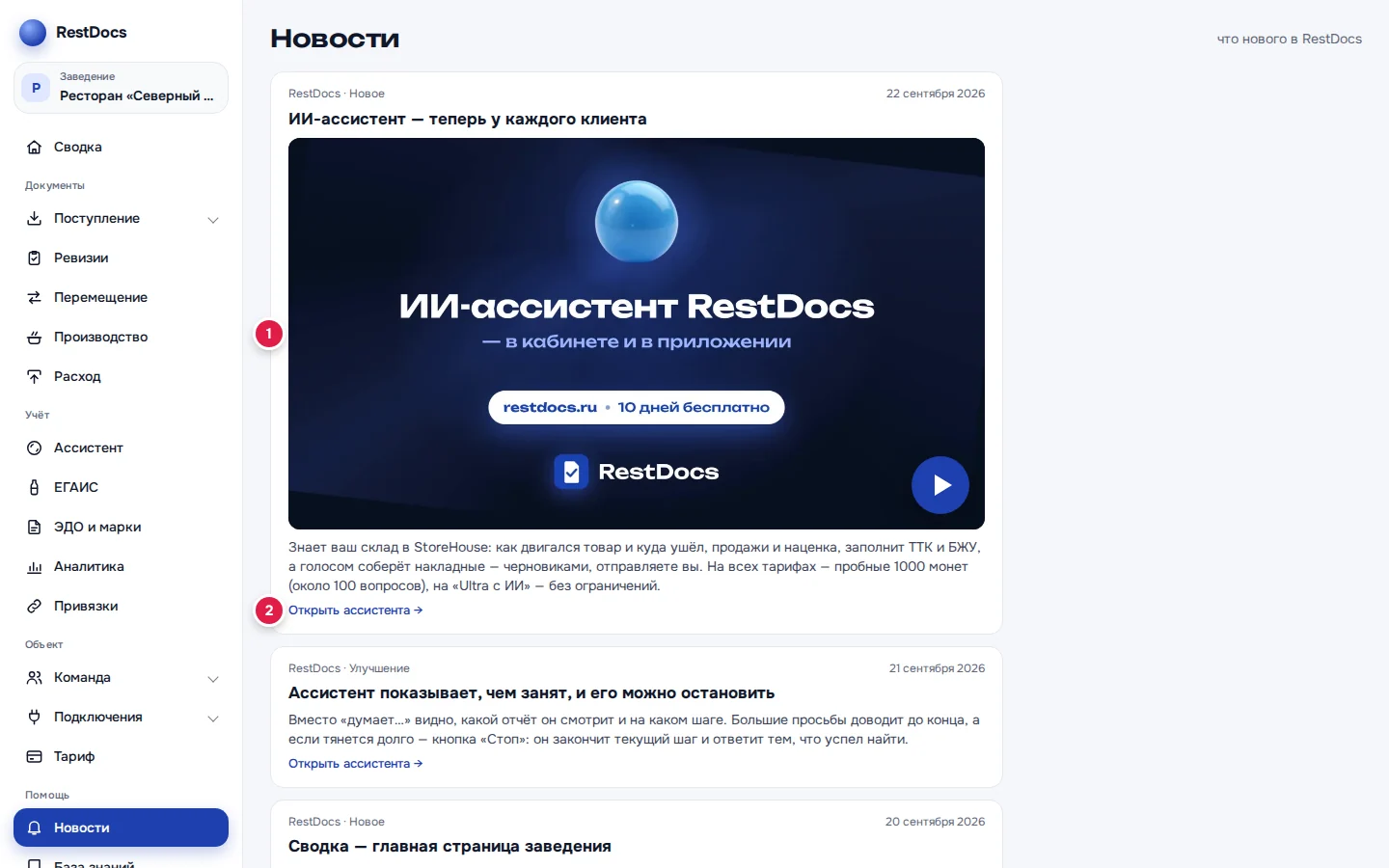Screen dimensions: 1389x868
Task: Open Аналитика page
Action: click(x=122, y=567)
